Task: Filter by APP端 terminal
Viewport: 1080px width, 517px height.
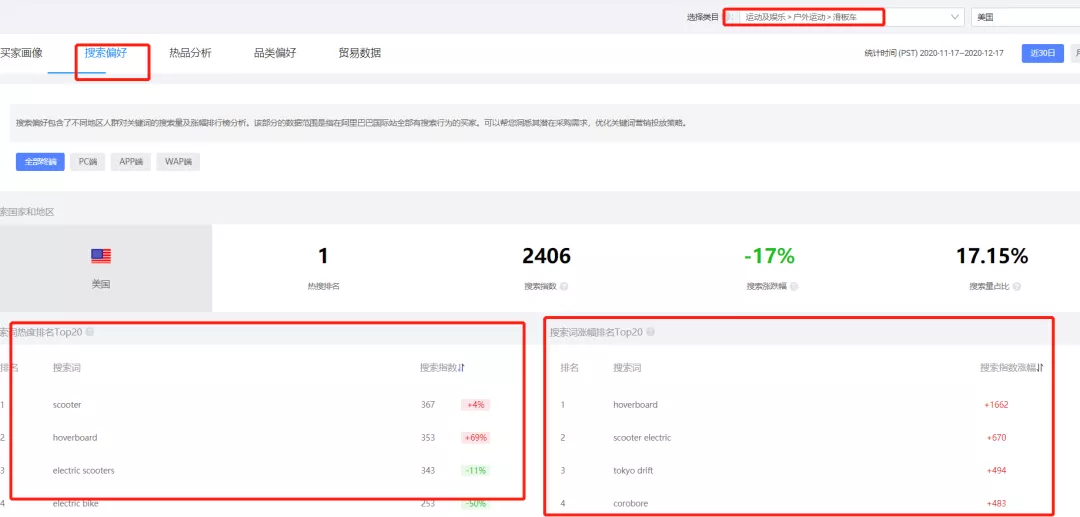Action: (x=130, y=162)
